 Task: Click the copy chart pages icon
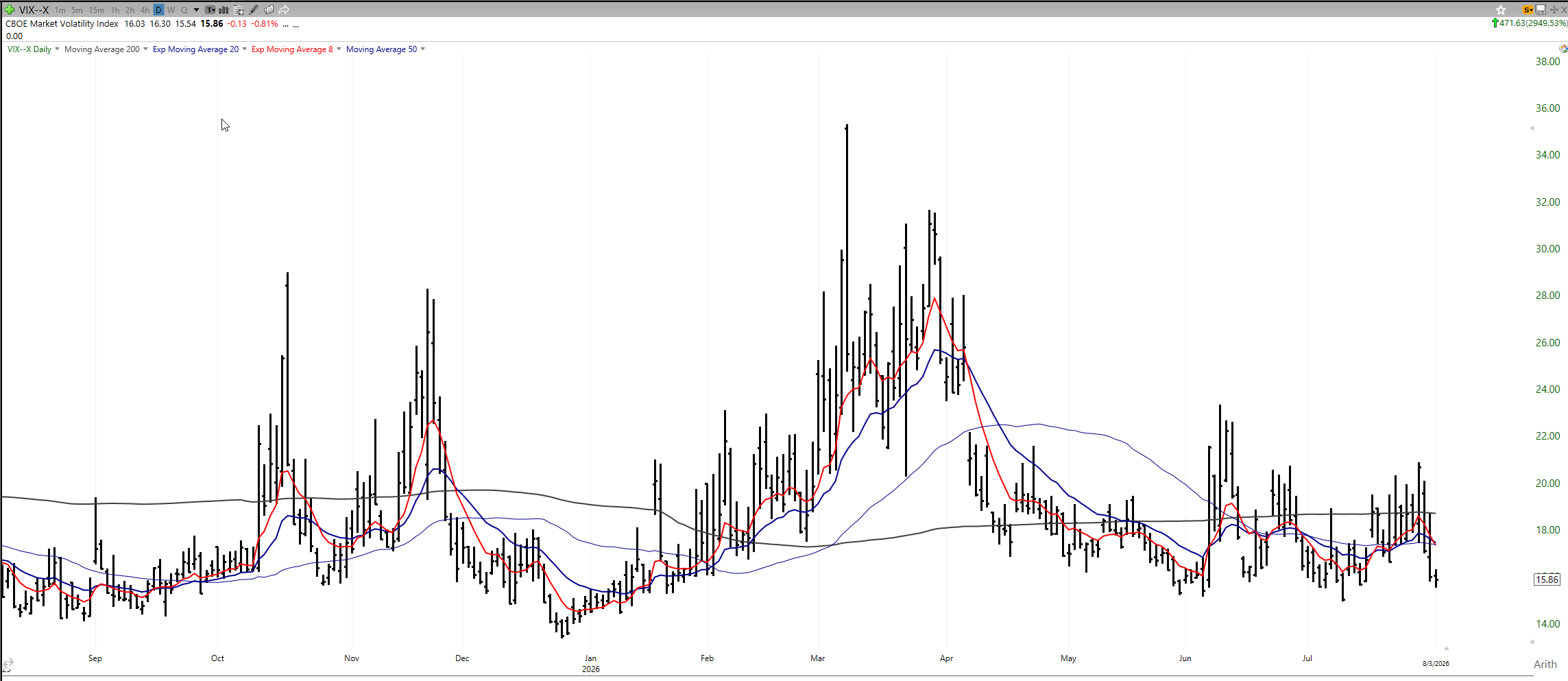269,10
